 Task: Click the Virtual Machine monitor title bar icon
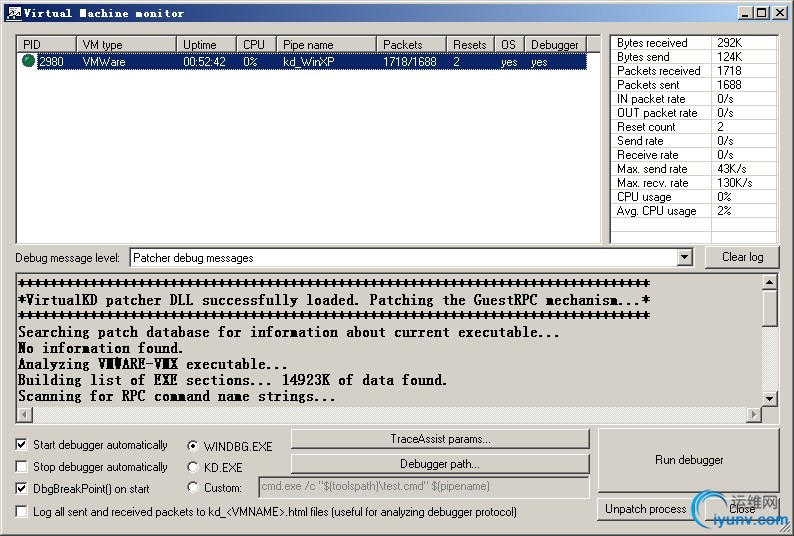[14, 13]
